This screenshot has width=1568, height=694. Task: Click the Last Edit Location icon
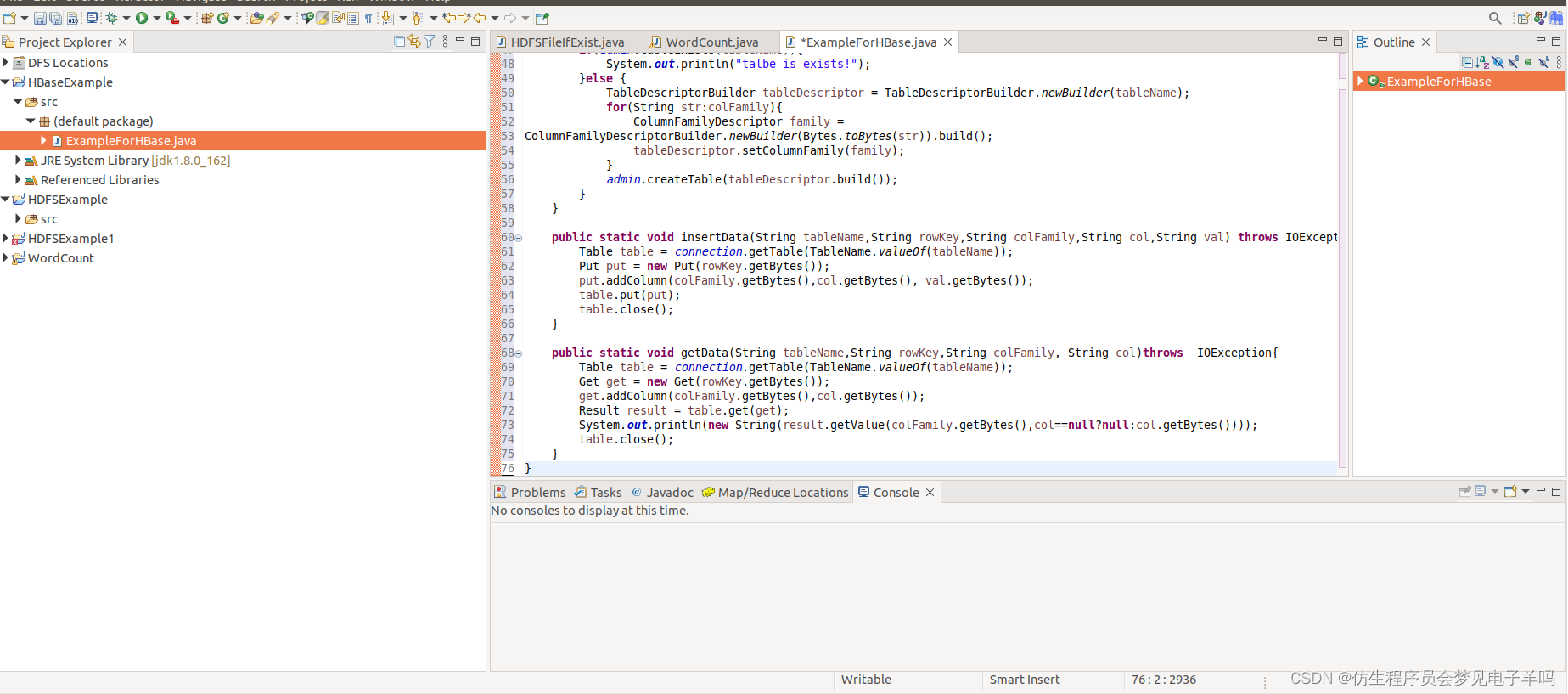449,18
